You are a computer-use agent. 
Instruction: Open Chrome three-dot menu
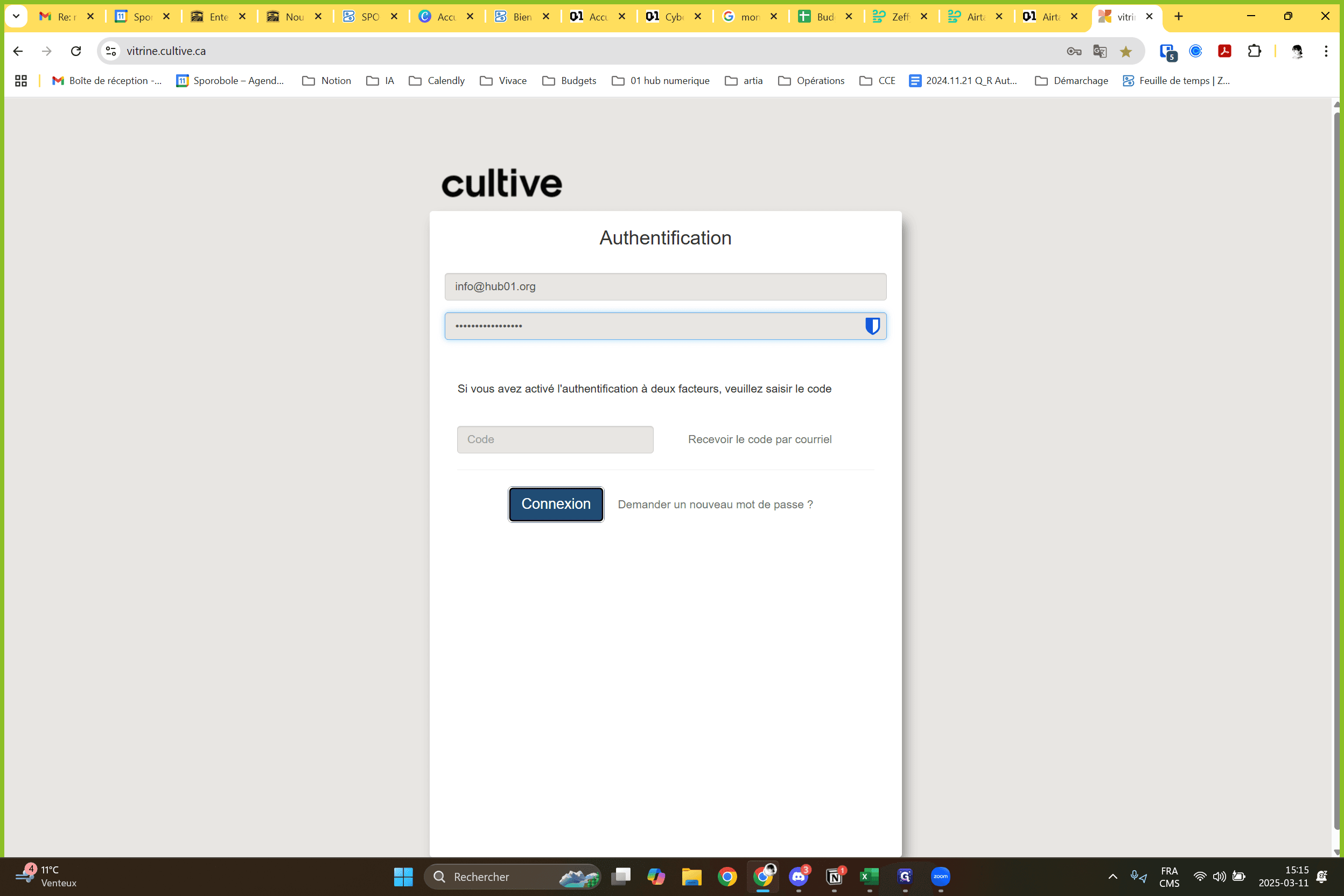1326,51
